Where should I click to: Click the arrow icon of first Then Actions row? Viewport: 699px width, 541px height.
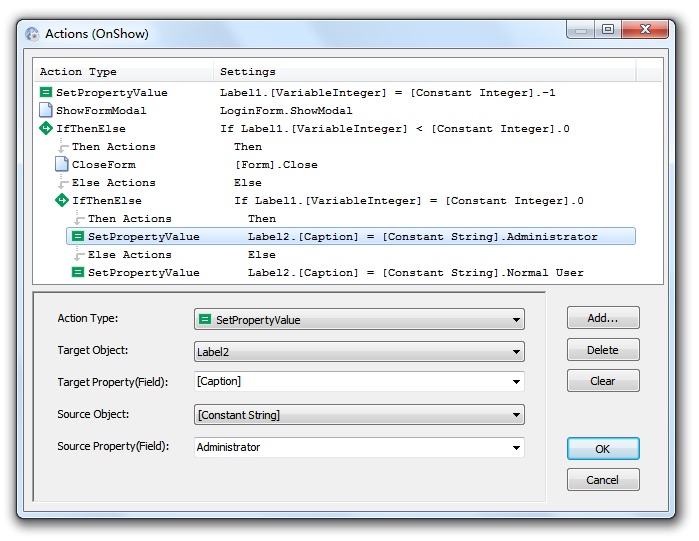(x=64, y=146)
